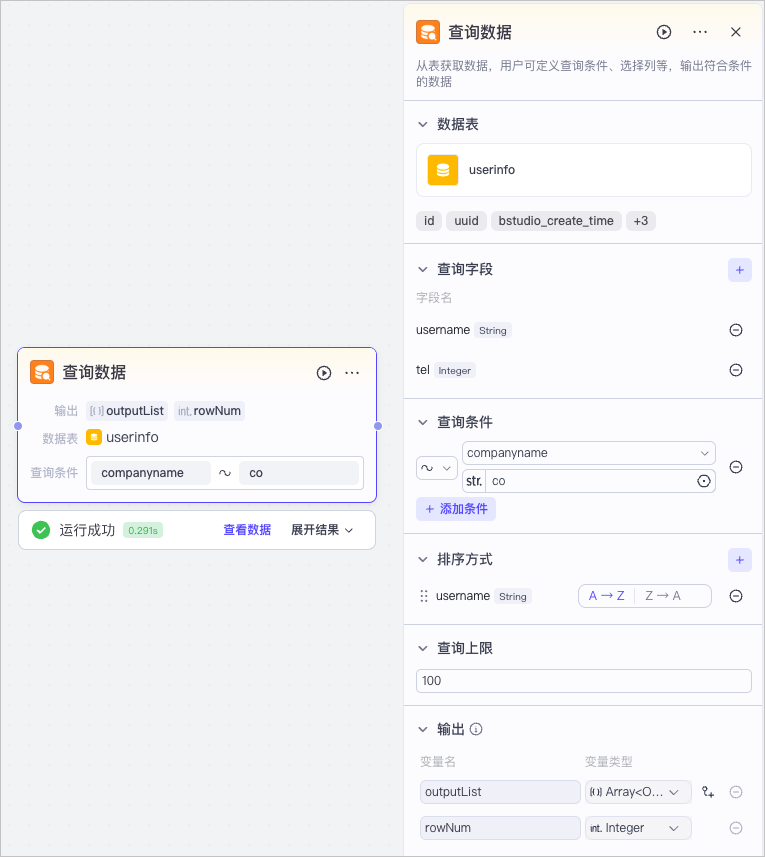Add a new query field with plus icon

click(x=739, y=270)
